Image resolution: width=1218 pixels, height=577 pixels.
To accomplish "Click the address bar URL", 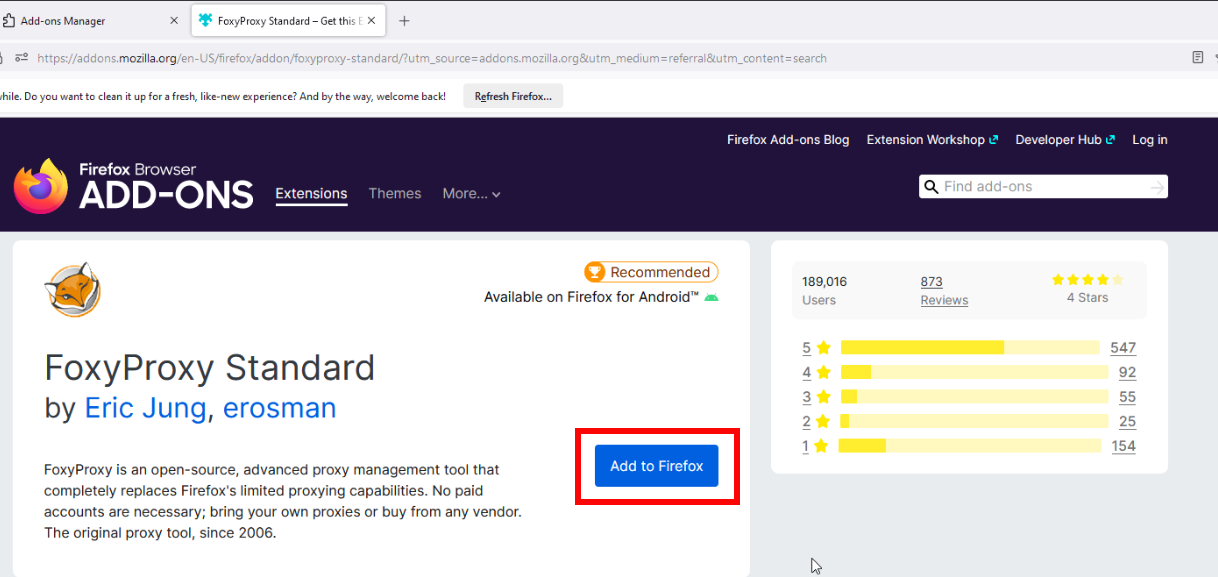I will pyautogui.click(x=432, y=58).
